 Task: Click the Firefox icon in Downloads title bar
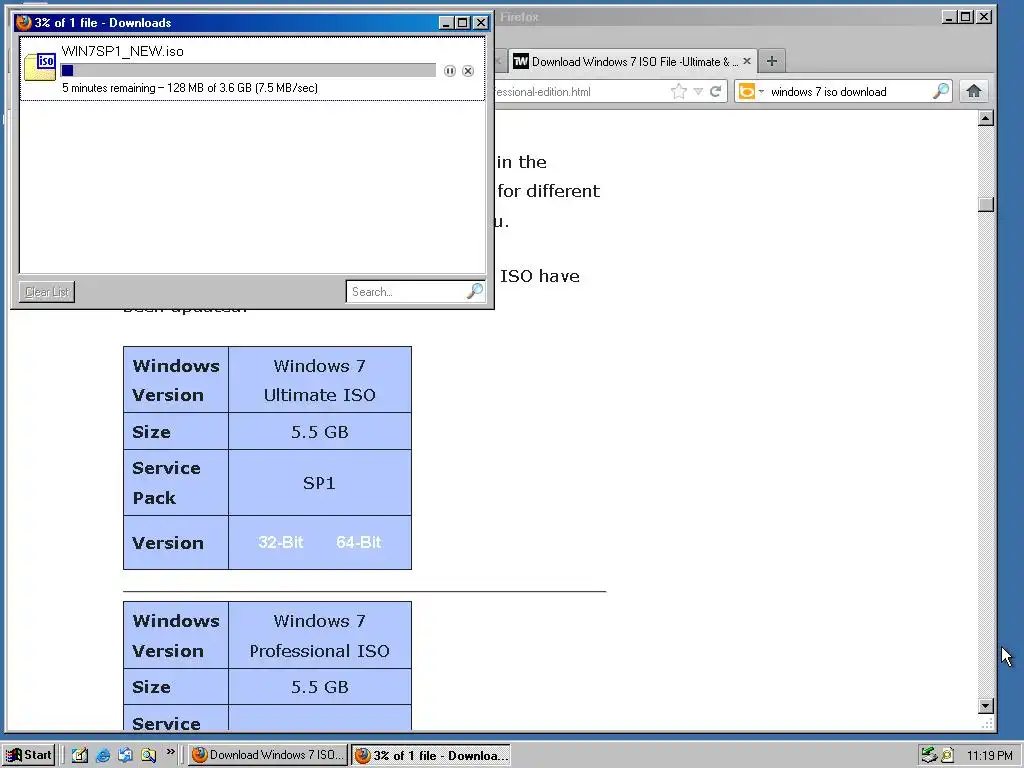point(24,23)
